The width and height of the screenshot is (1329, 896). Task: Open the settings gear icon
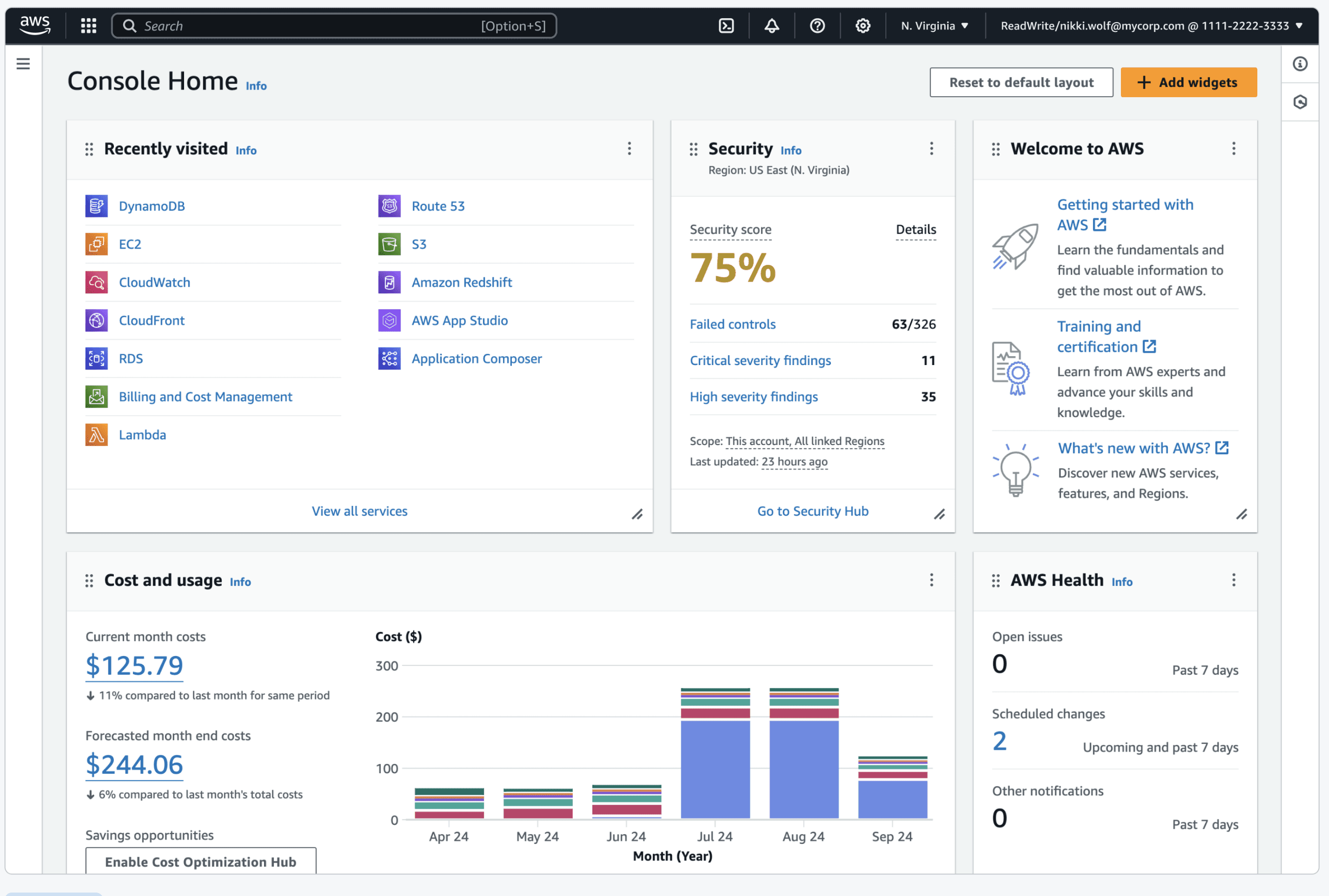tap(863, 26)
